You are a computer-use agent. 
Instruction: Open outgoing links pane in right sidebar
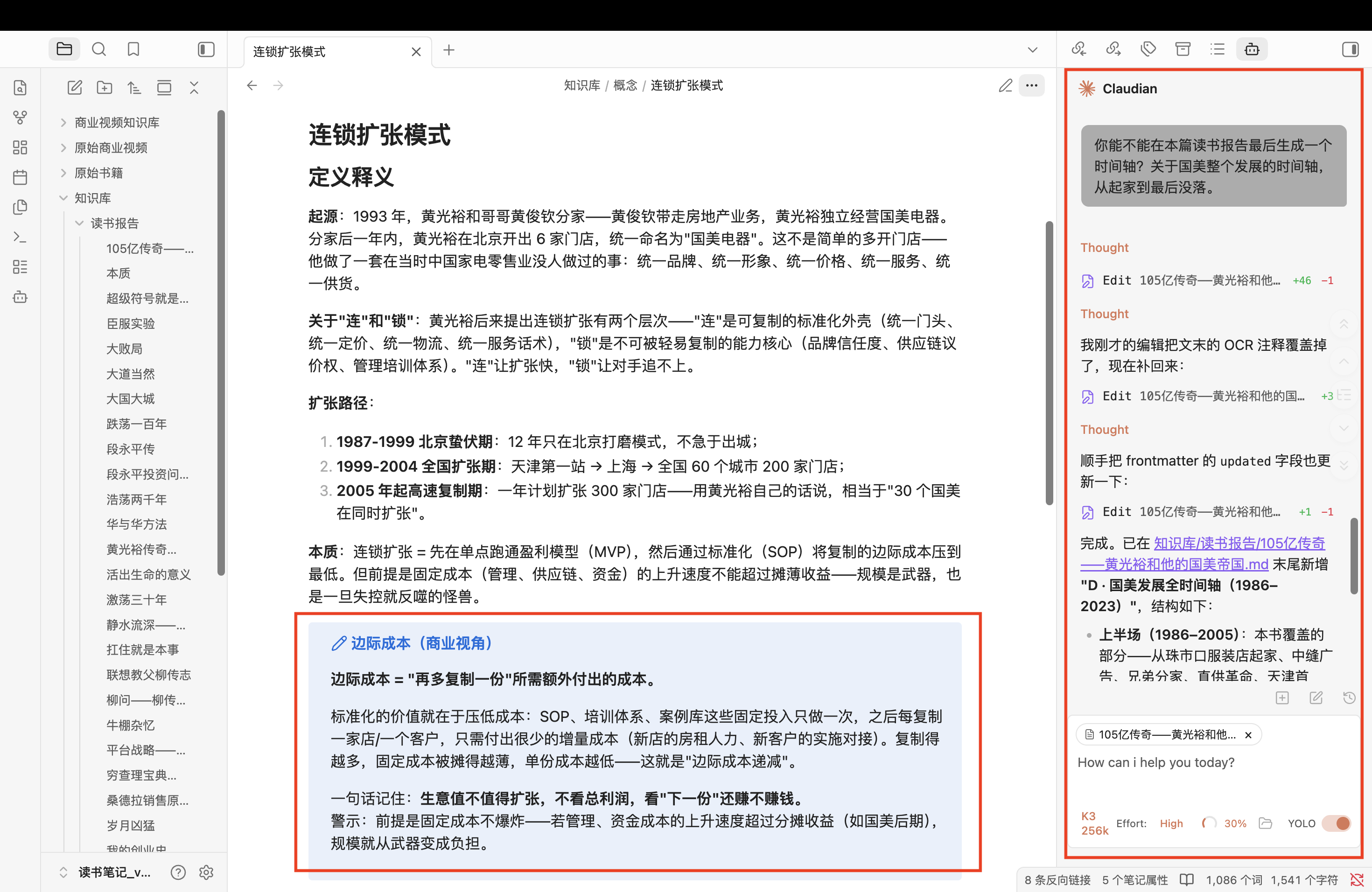(1113, 49)
